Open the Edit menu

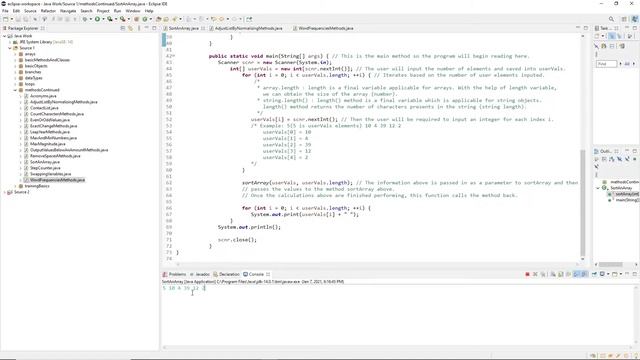16,11
